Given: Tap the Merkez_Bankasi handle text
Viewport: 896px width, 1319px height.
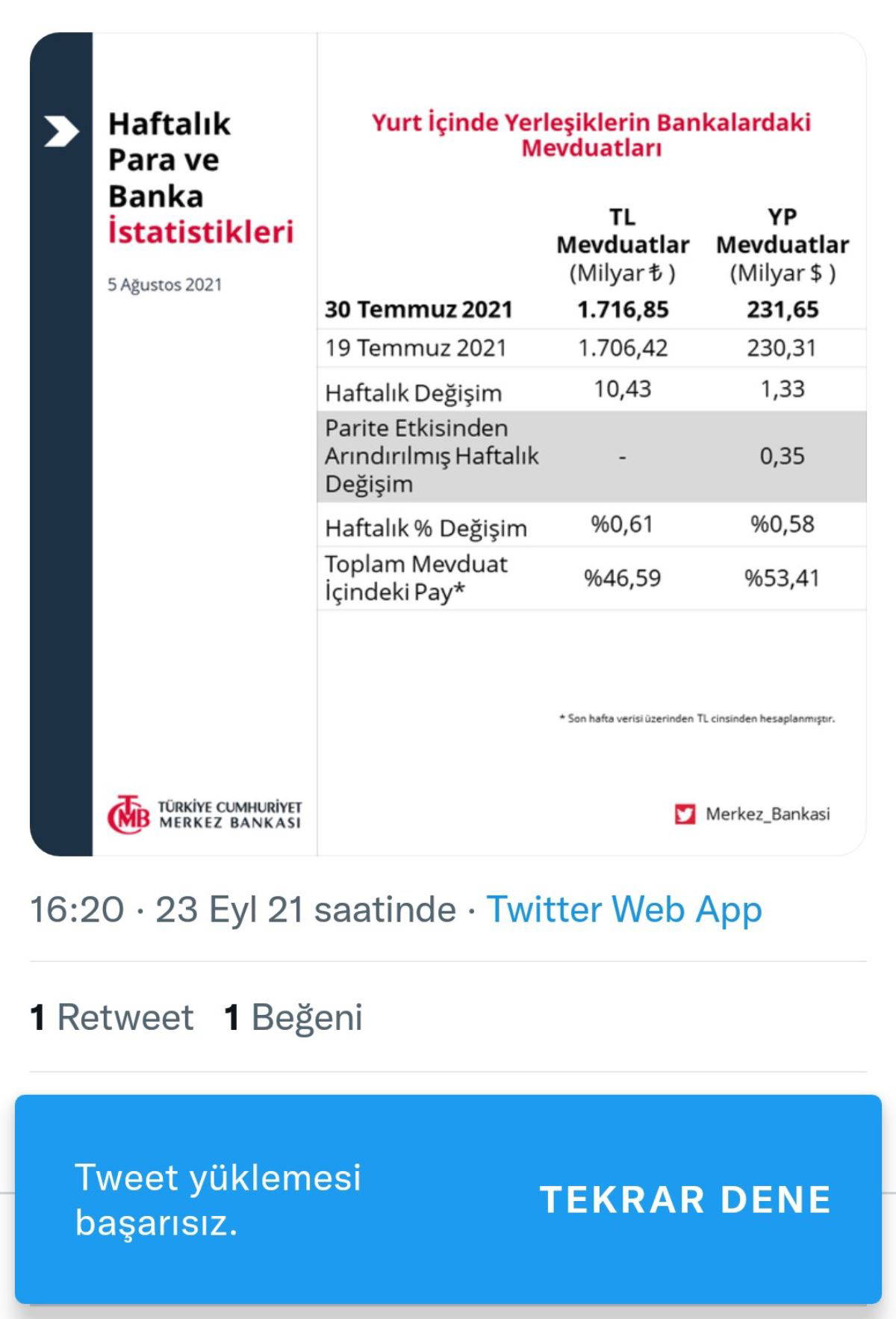Looking at the screenshot, I should (768, 814).
